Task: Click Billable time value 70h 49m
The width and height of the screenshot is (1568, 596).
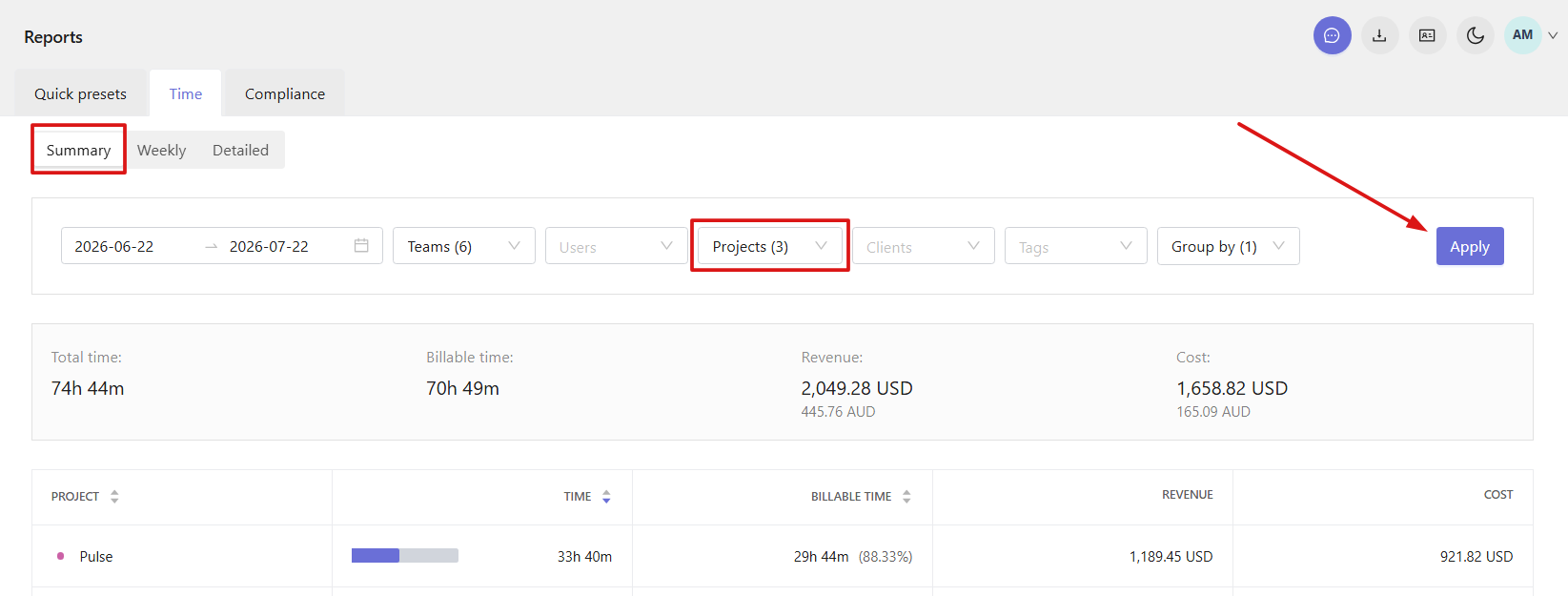Action: pos(462,388)
